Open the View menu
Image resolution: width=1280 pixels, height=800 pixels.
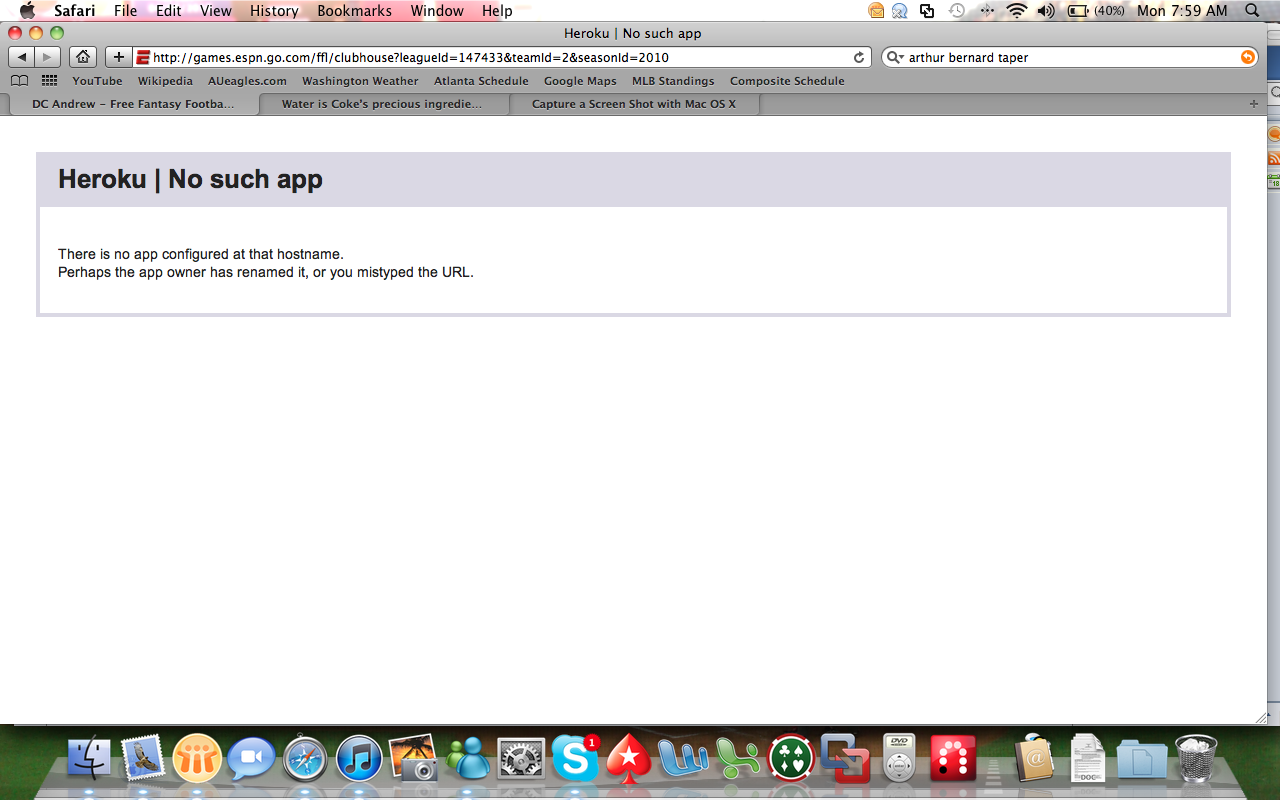tap(215, 11)
